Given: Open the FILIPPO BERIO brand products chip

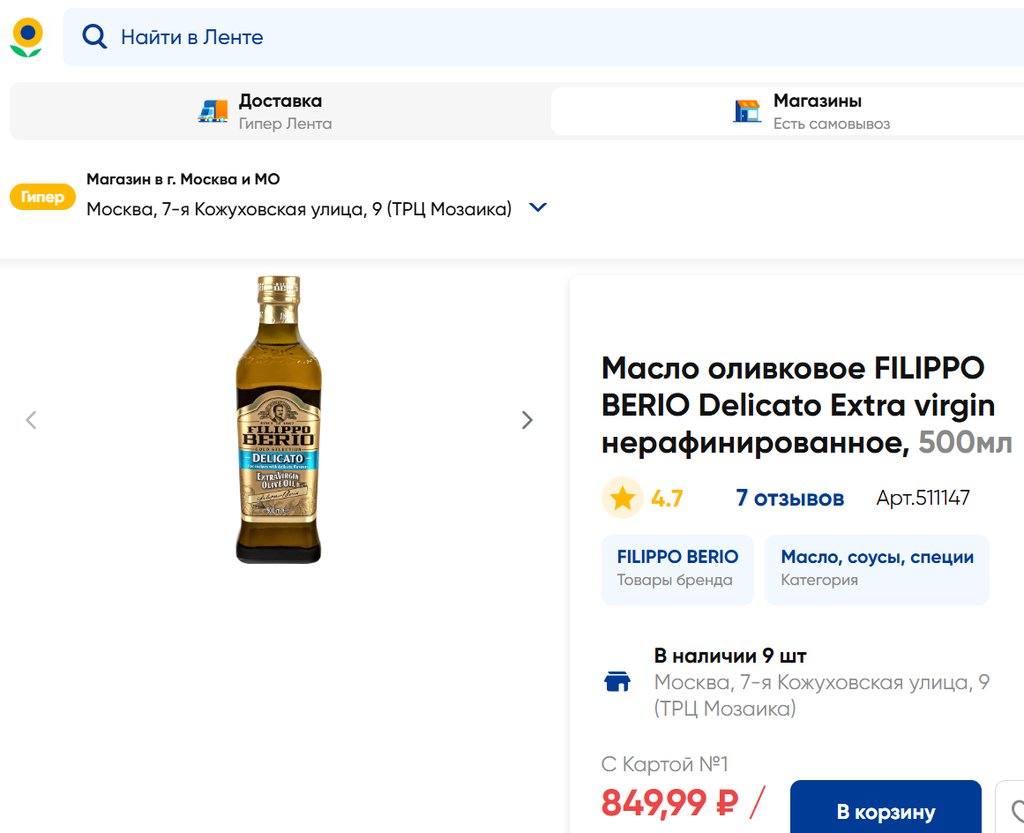Looking at the screenshot, I should click(x=677, y=568).
